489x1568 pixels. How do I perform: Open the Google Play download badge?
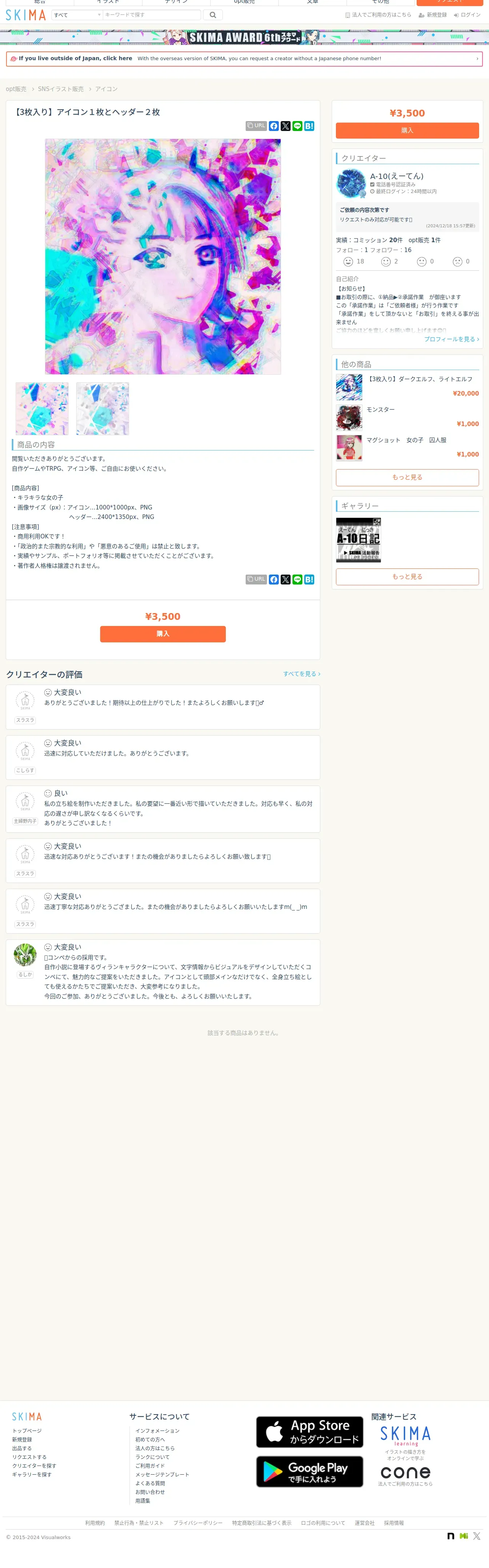pos(309,1472)
